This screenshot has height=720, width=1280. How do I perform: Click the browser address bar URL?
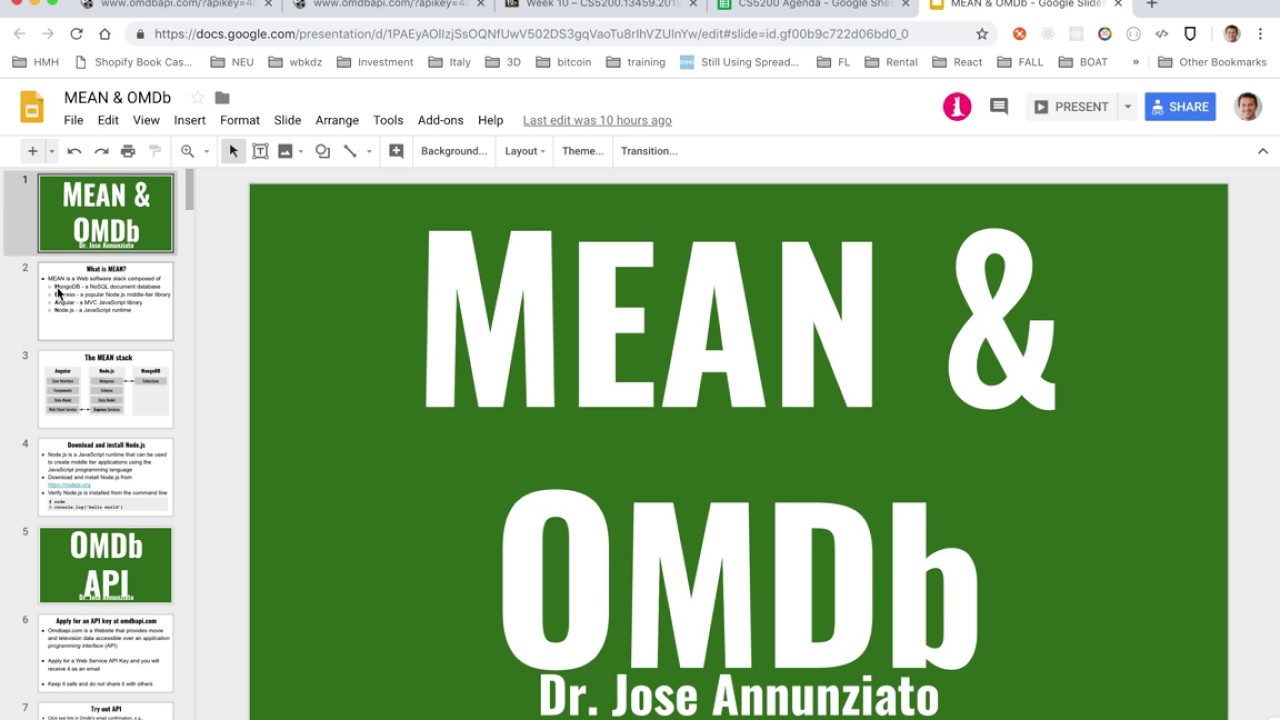[531, 34]
